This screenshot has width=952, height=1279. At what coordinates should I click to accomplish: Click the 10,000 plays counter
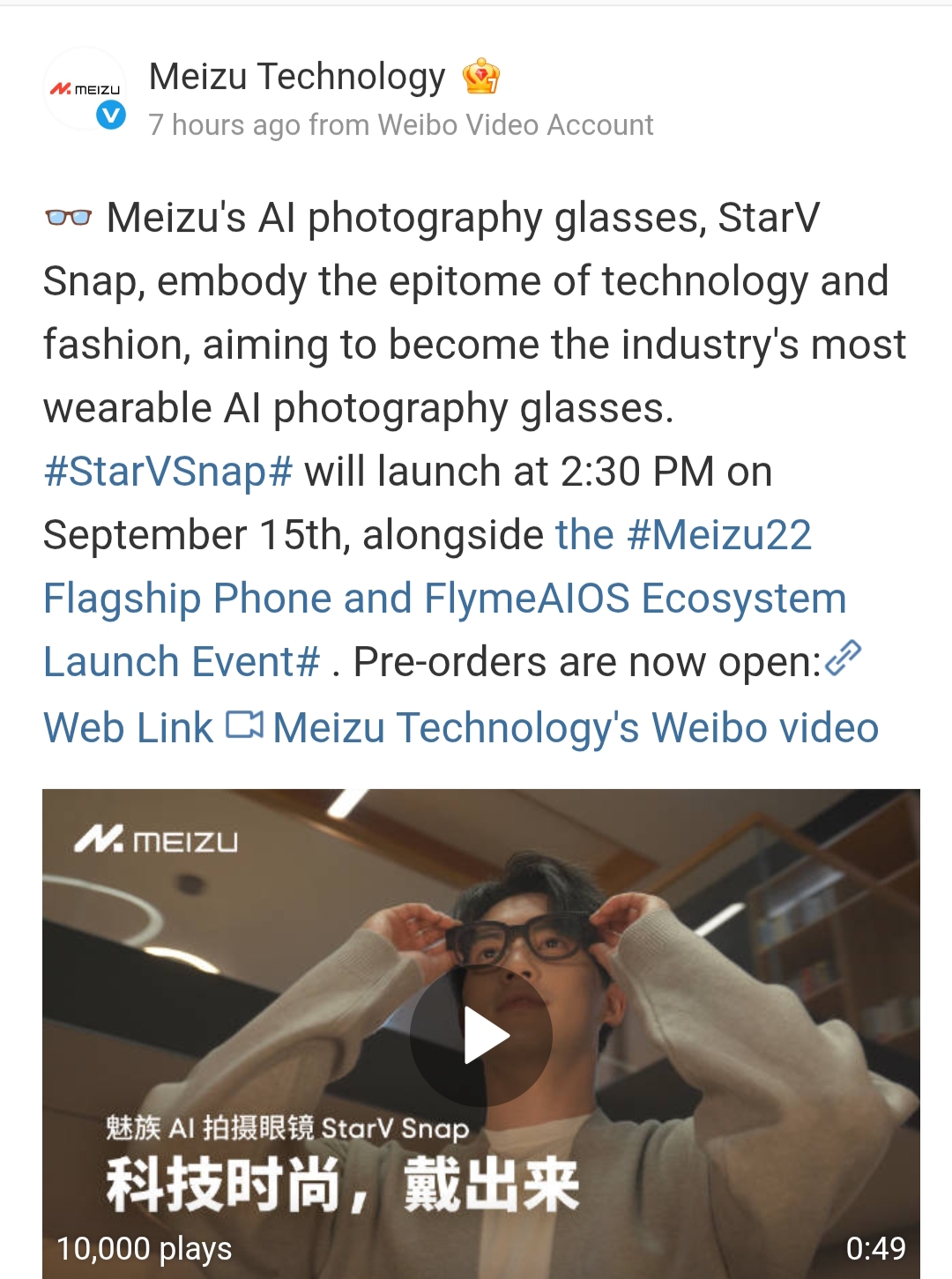coord(145,1248)
